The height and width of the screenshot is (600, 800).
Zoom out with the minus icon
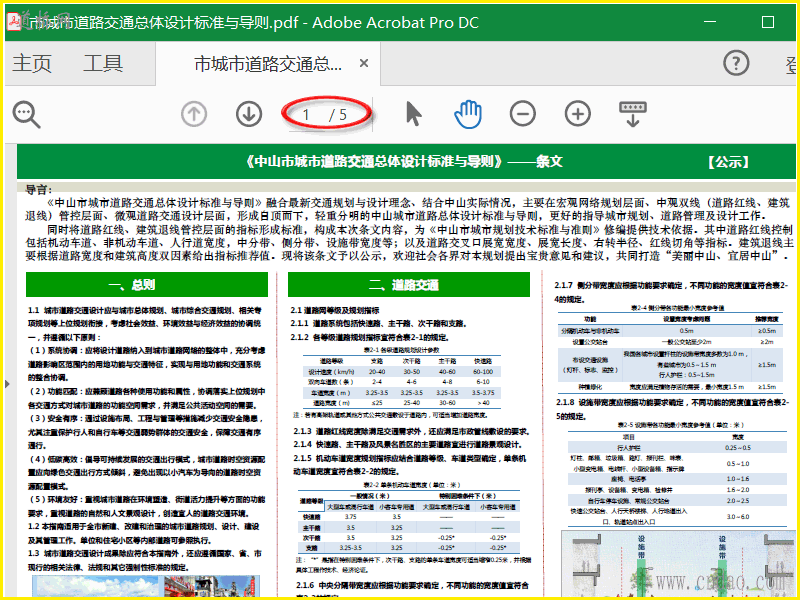(x=523, y=114)
